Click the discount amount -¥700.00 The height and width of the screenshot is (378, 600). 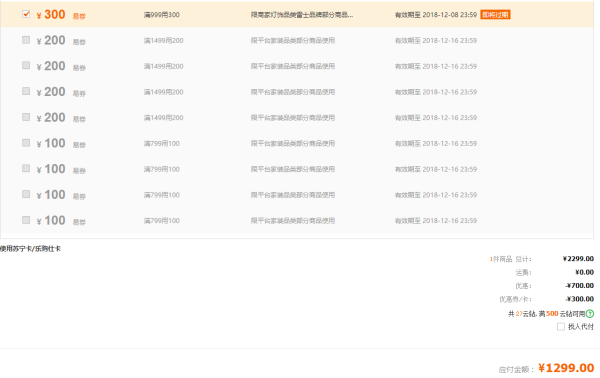pos(580,286)
